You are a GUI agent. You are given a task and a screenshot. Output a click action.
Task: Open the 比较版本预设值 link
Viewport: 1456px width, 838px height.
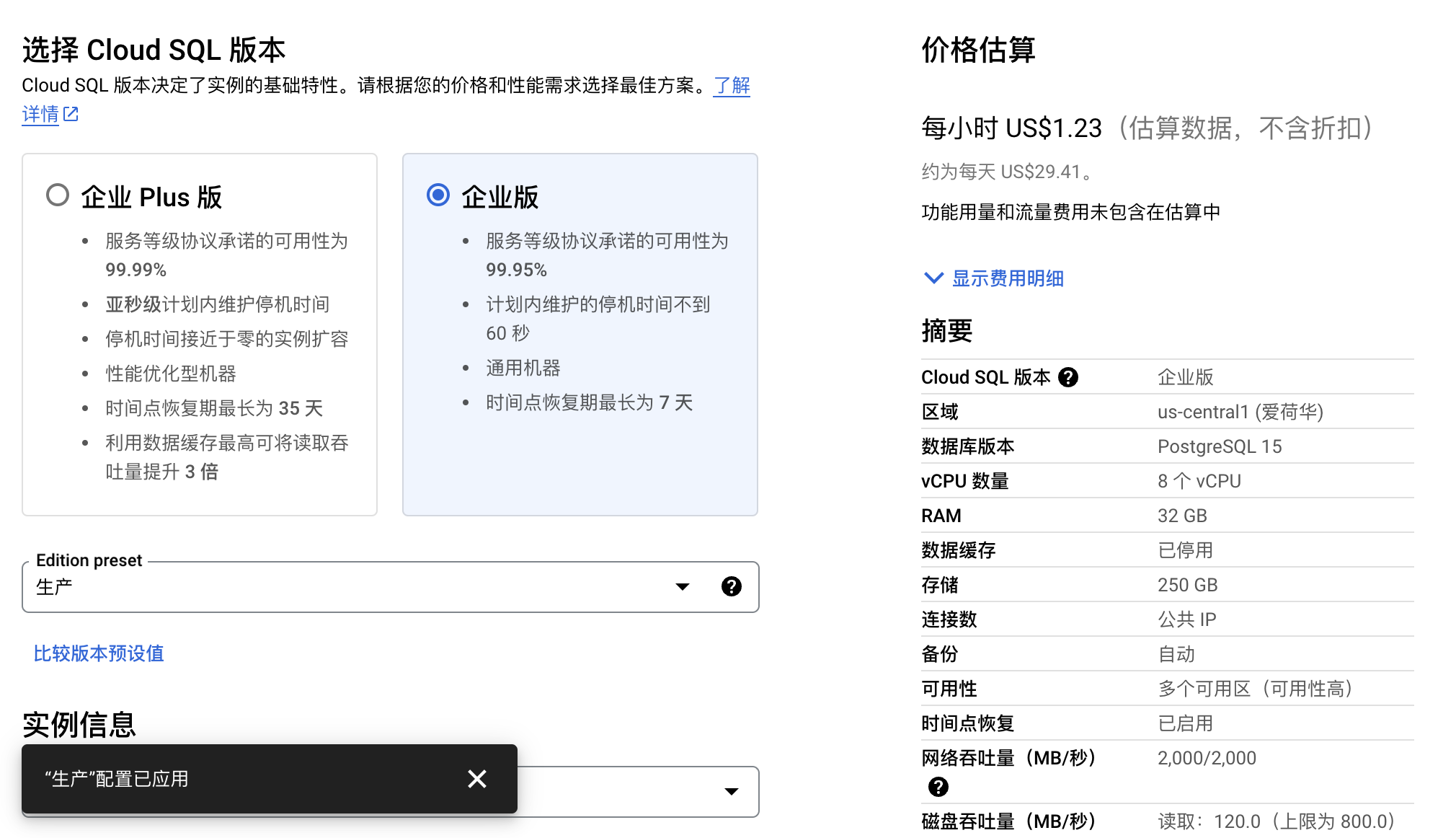[x=99, y=653]
